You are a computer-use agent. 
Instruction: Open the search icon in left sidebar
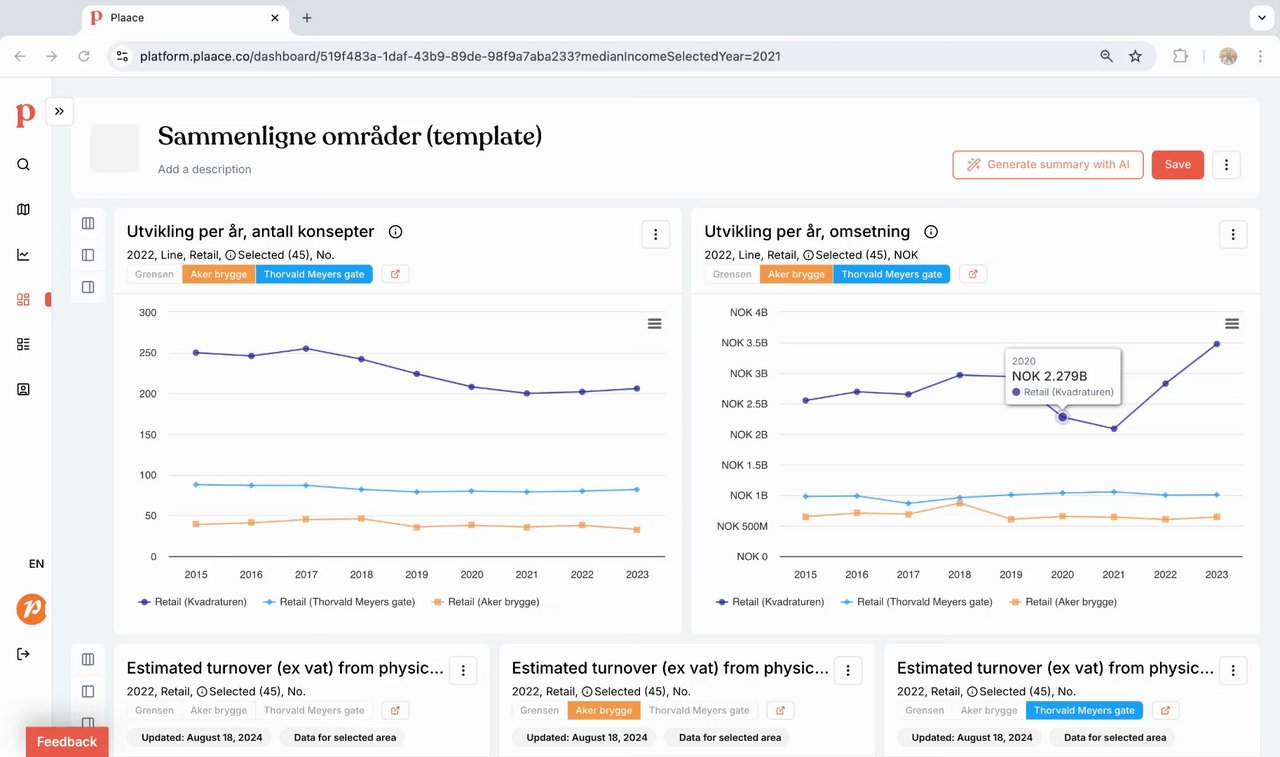(24, 165)
